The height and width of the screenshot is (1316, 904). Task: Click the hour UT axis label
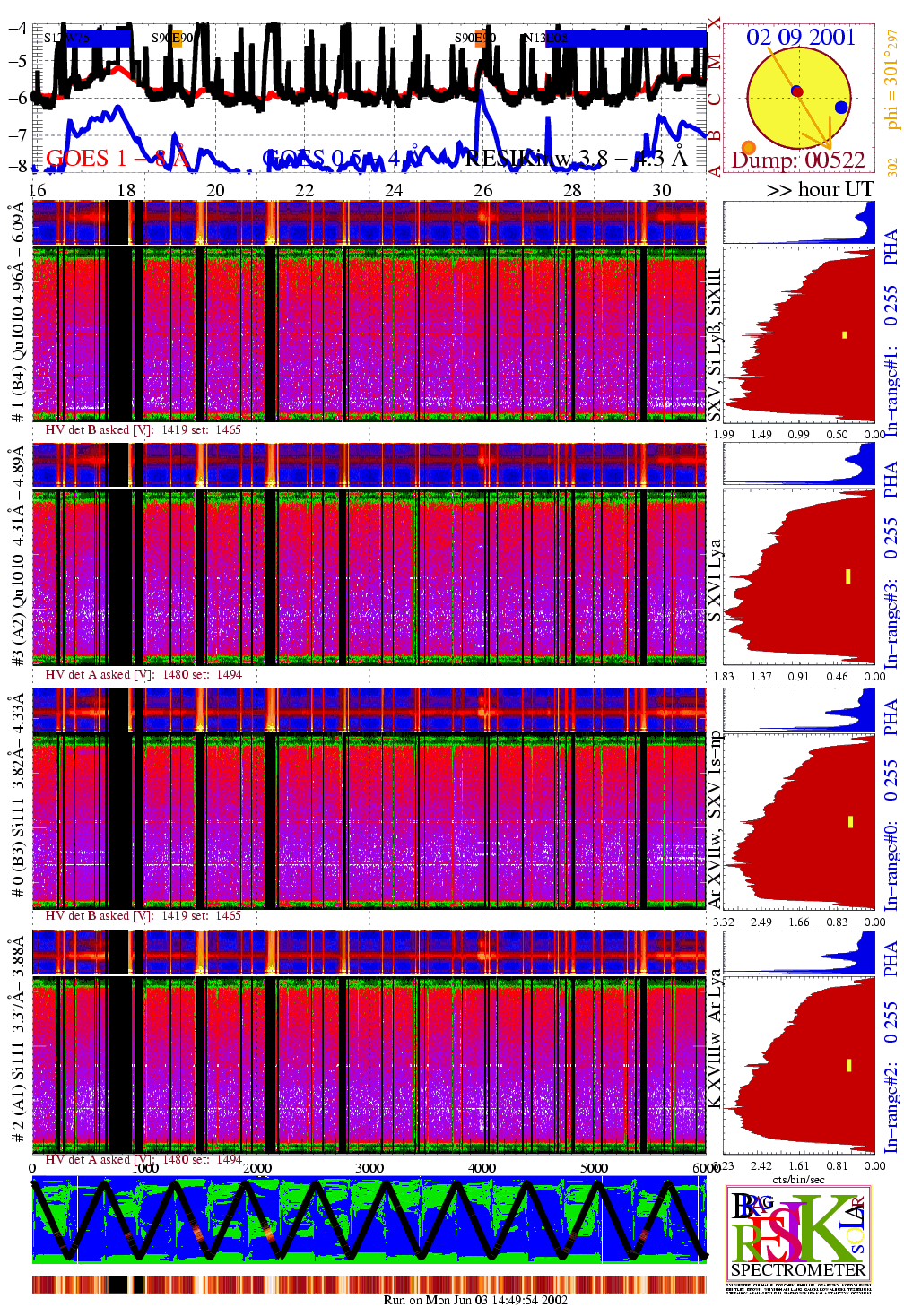click(820, 189)
